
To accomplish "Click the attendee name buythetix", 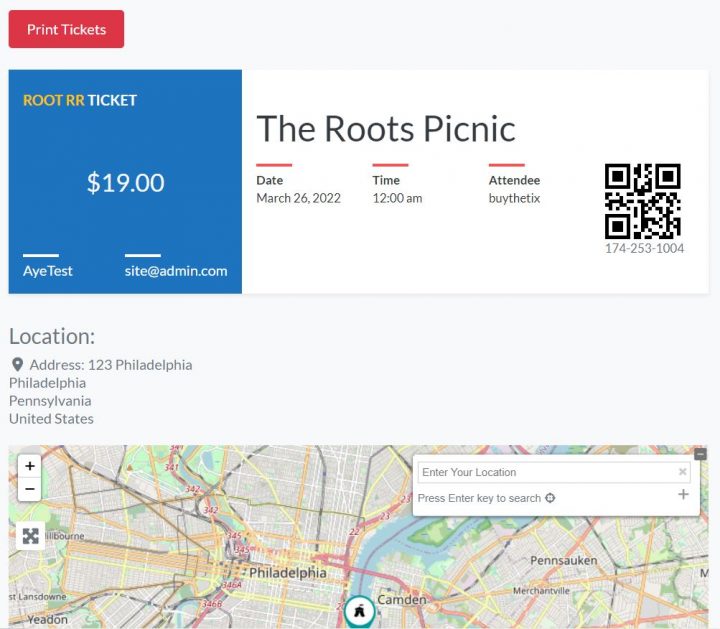I will [x=514, y=198].
